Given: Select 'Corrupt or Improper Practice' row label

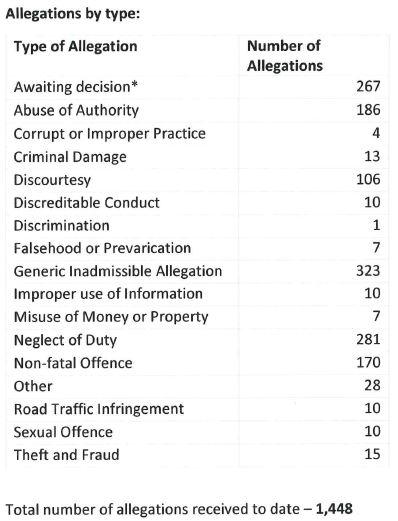Looking at the screenshot, I should pos(110,134).
